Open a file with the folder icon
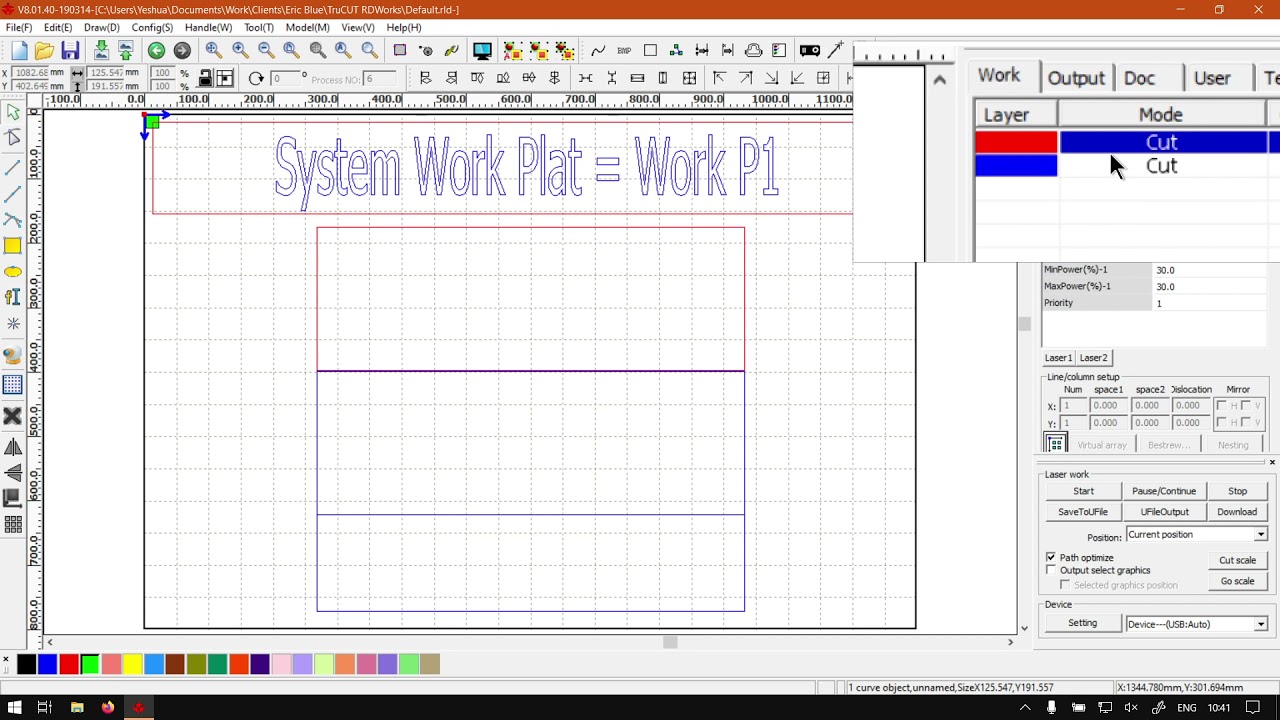1280x720 pixels. [x=44, y=51]
